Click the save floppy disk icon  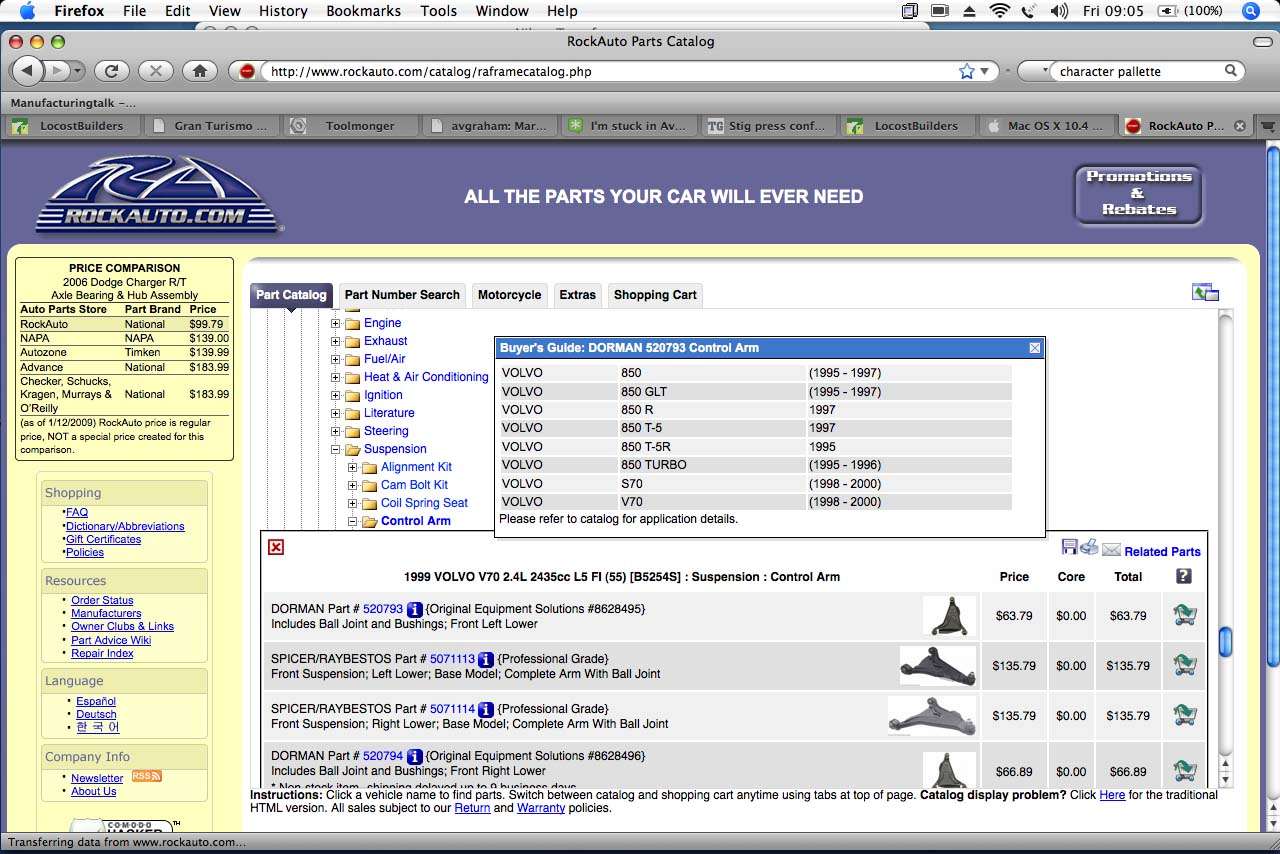click(x=1069, y=548)
